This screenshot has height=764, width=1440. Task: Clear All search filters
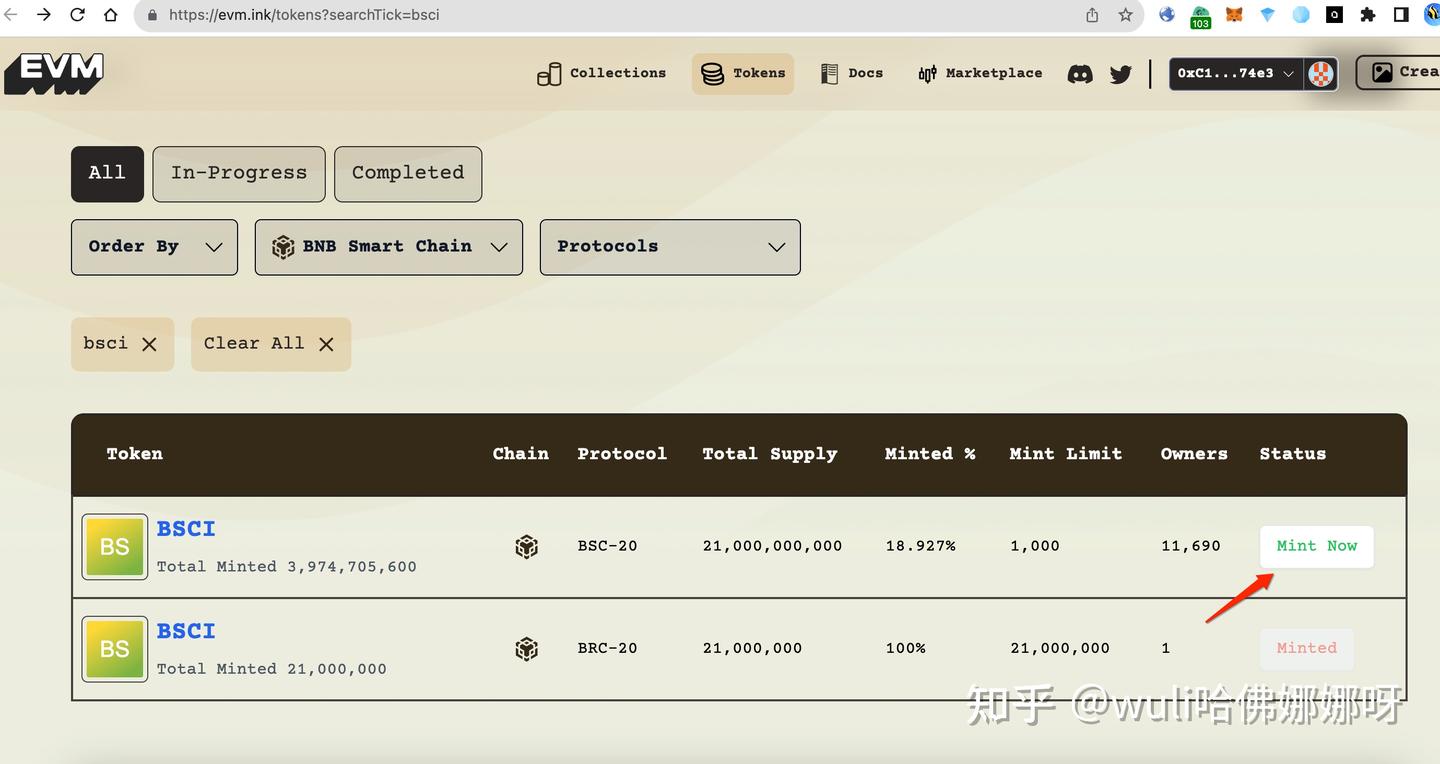point(270,344)
